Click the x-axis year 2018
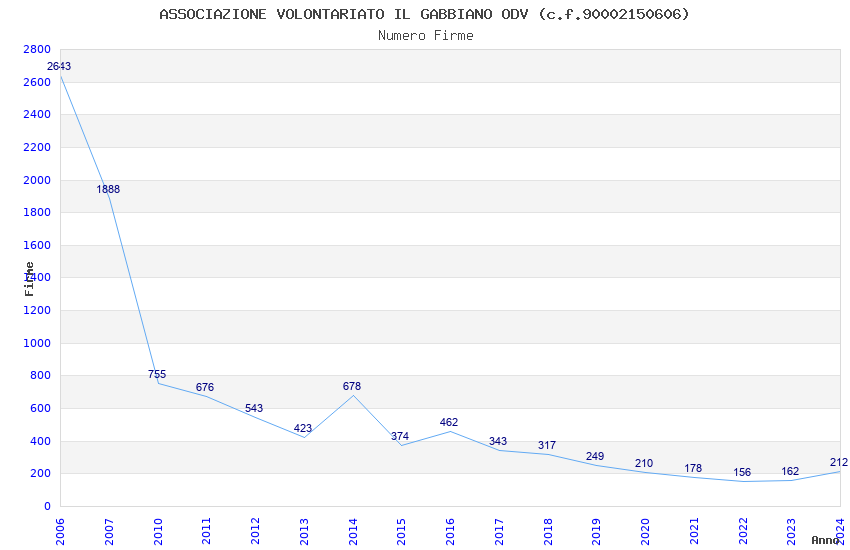 548,531
